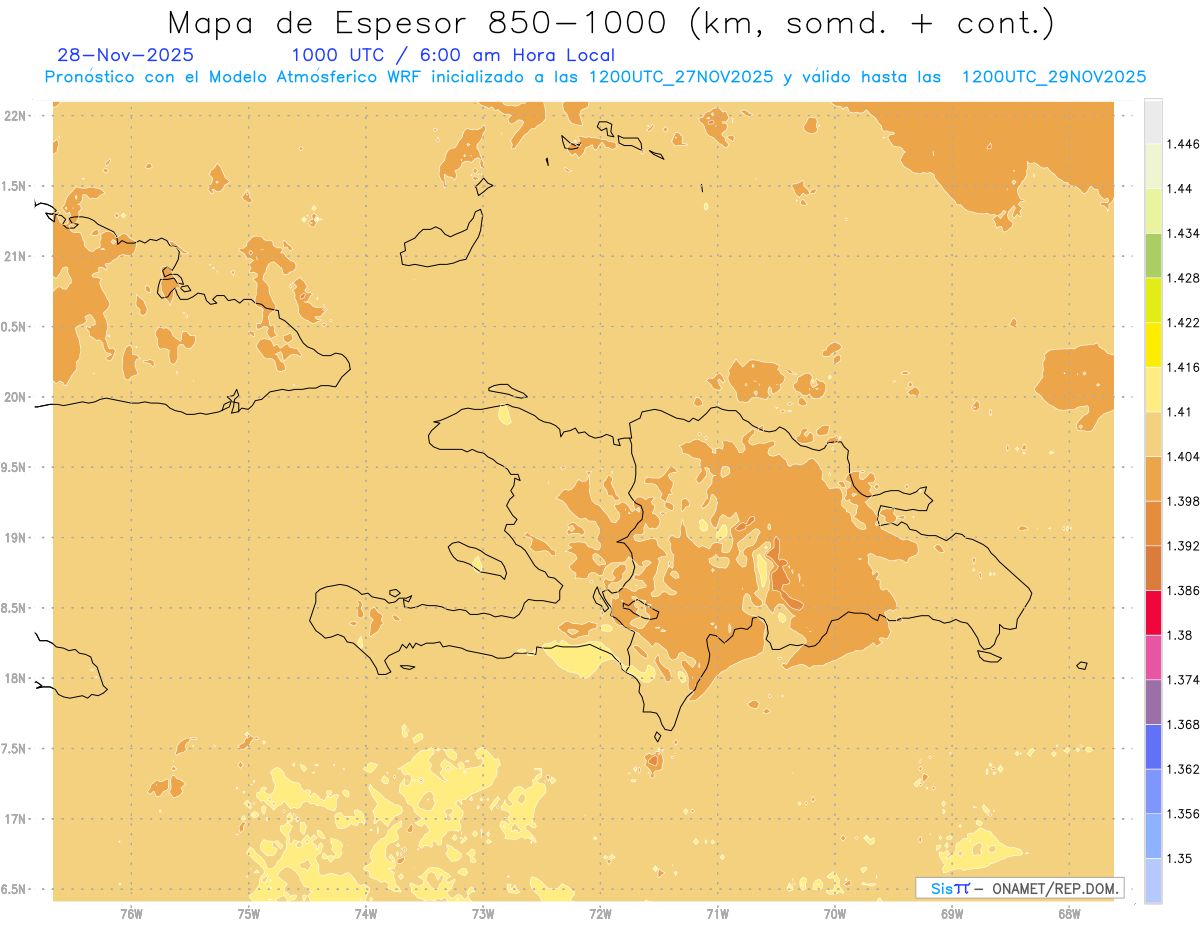Screen dimensions: 1200x927
Task: Click the color bar value "1.386"
Action: [1184, 590]
